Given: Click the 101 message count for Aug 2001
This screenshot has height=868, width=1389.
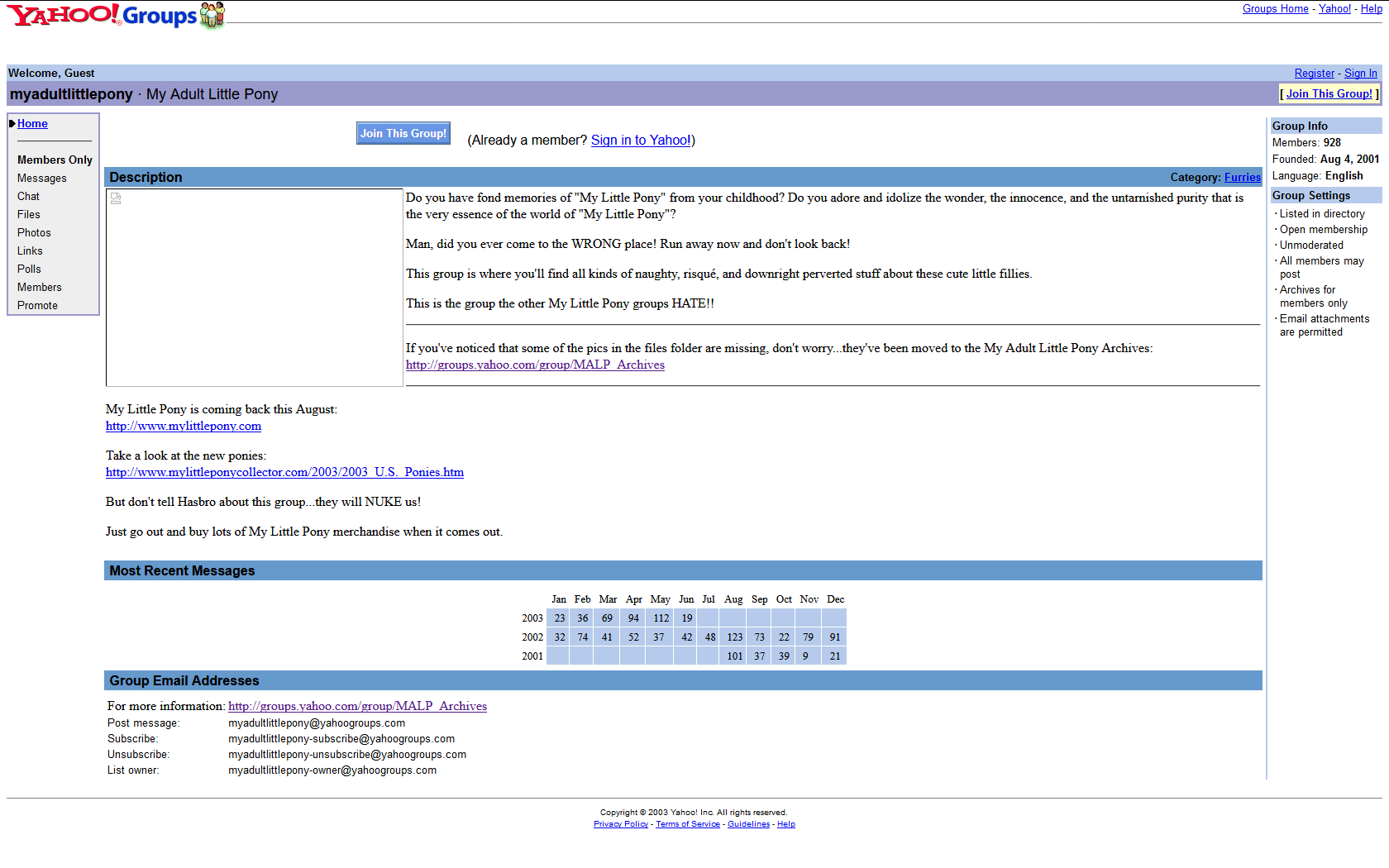Looking at the screenshot, I should click(x=735, y=656).
